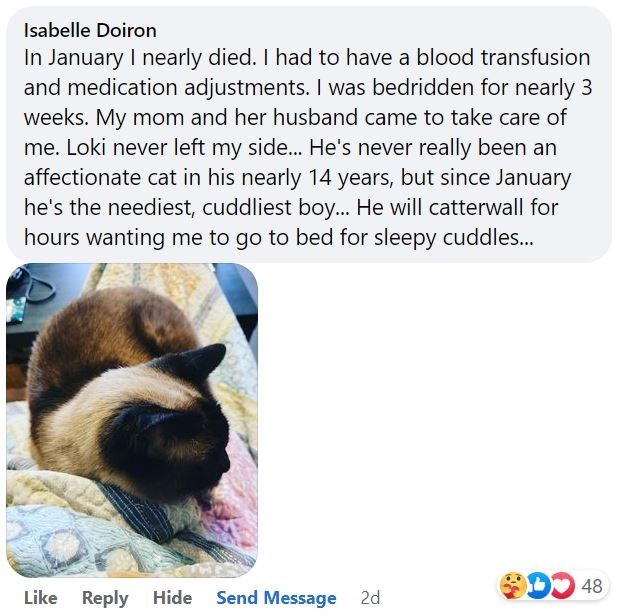Like Isabelle Doiron's comment
This screenshot has height=615, width=619.
pyautogui.click(x=39, y=598)
